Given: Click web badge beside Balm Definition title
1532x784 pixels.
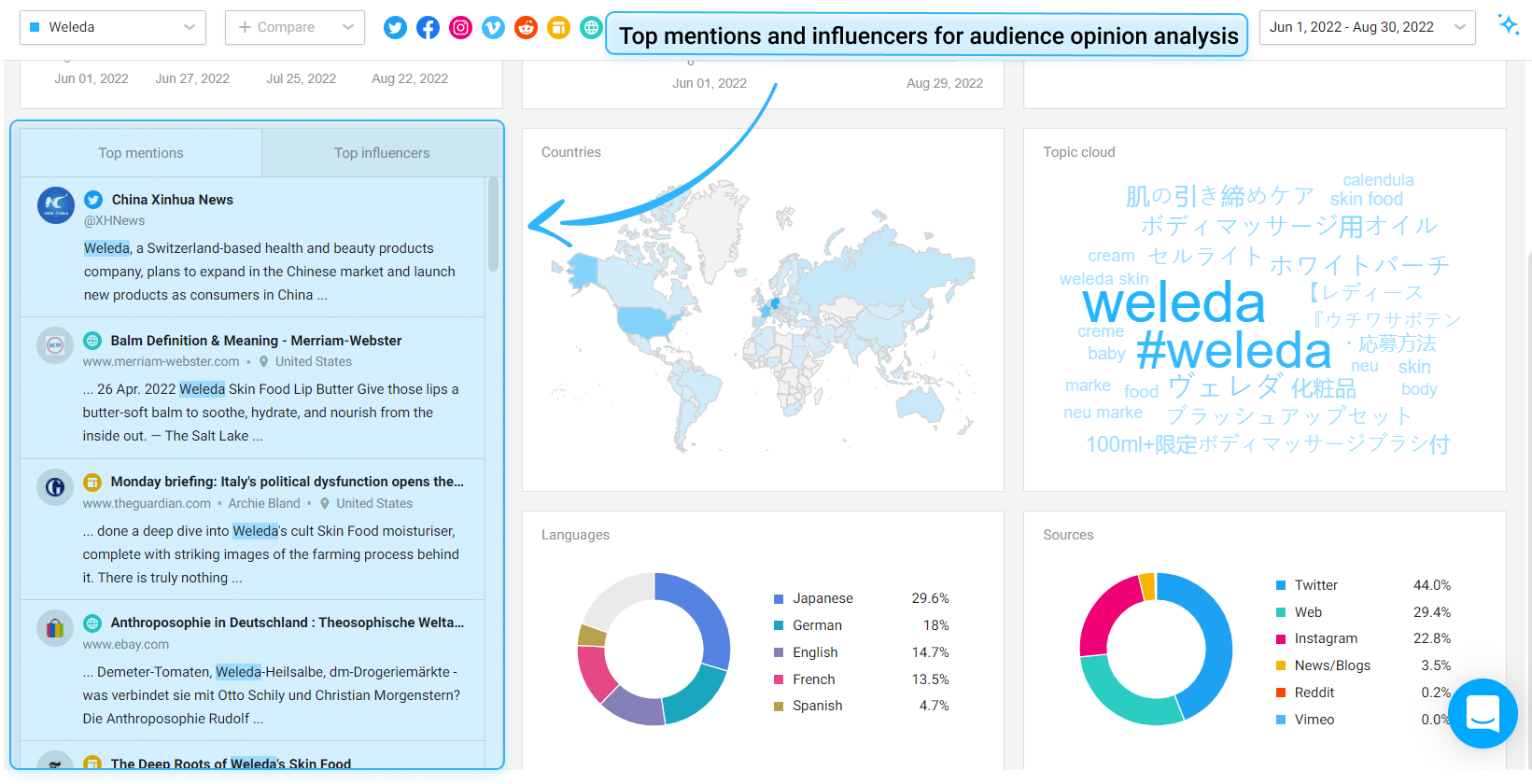Looking at the screenshot, I should tap(92, 341).
